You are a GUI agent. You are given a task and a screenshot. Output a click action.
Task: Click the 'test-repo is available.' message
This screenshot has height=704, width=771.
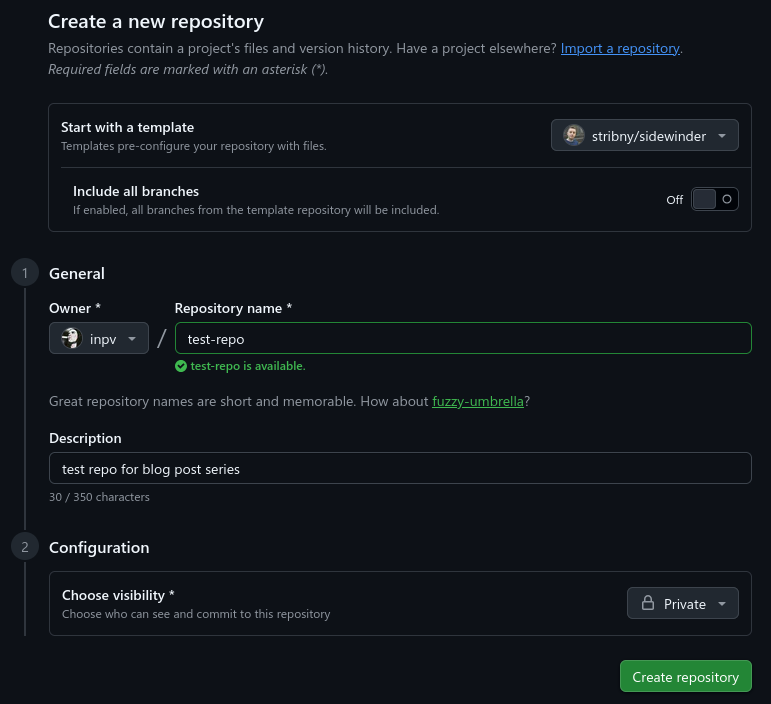248,366
